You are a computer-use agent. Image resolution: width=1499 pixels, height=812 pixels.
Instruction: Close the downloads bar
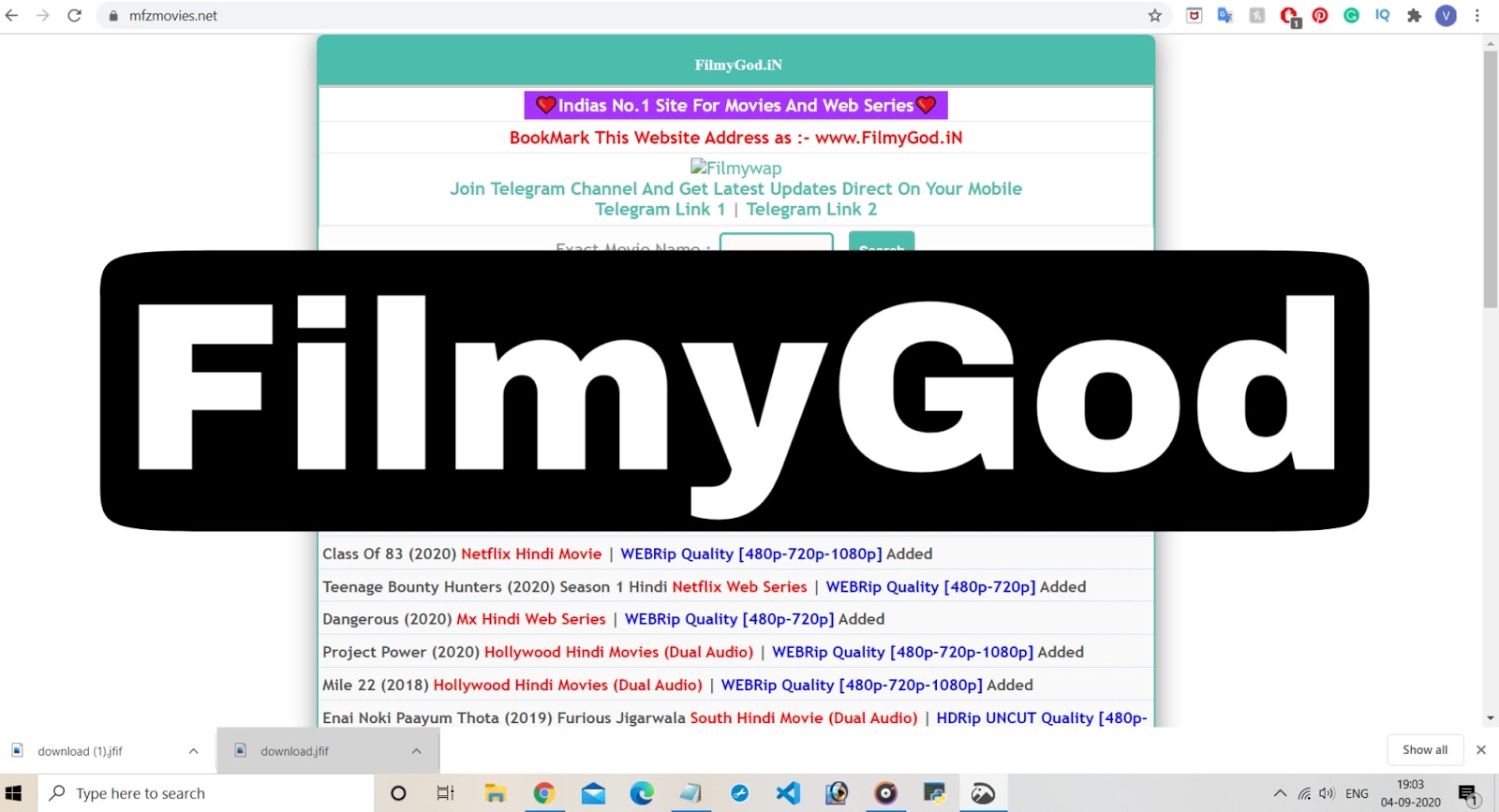coord(1481,750)
